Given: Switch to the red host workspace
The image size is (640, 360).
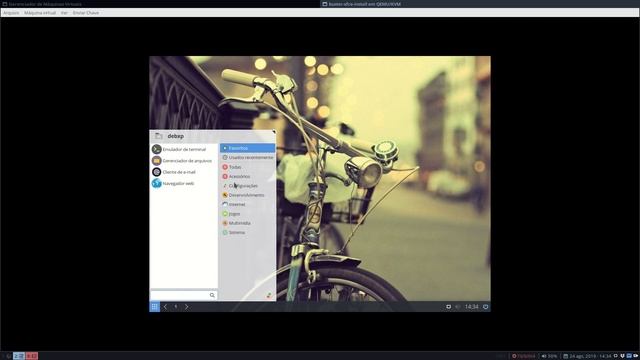Looking at the screenshot, I should point(31,356).
